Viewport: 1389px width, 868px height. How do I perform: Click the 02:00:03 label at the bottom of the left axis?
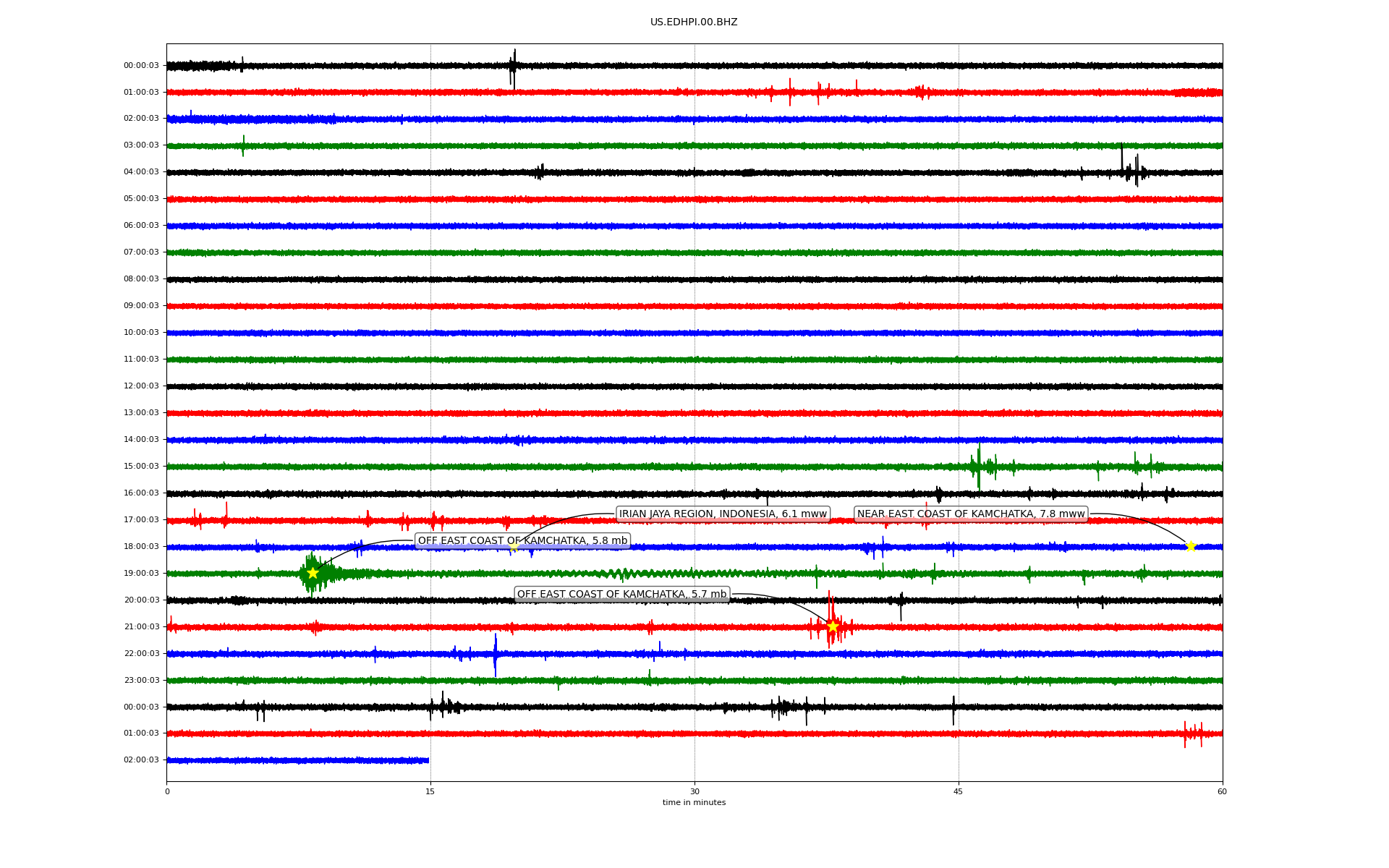141,760
